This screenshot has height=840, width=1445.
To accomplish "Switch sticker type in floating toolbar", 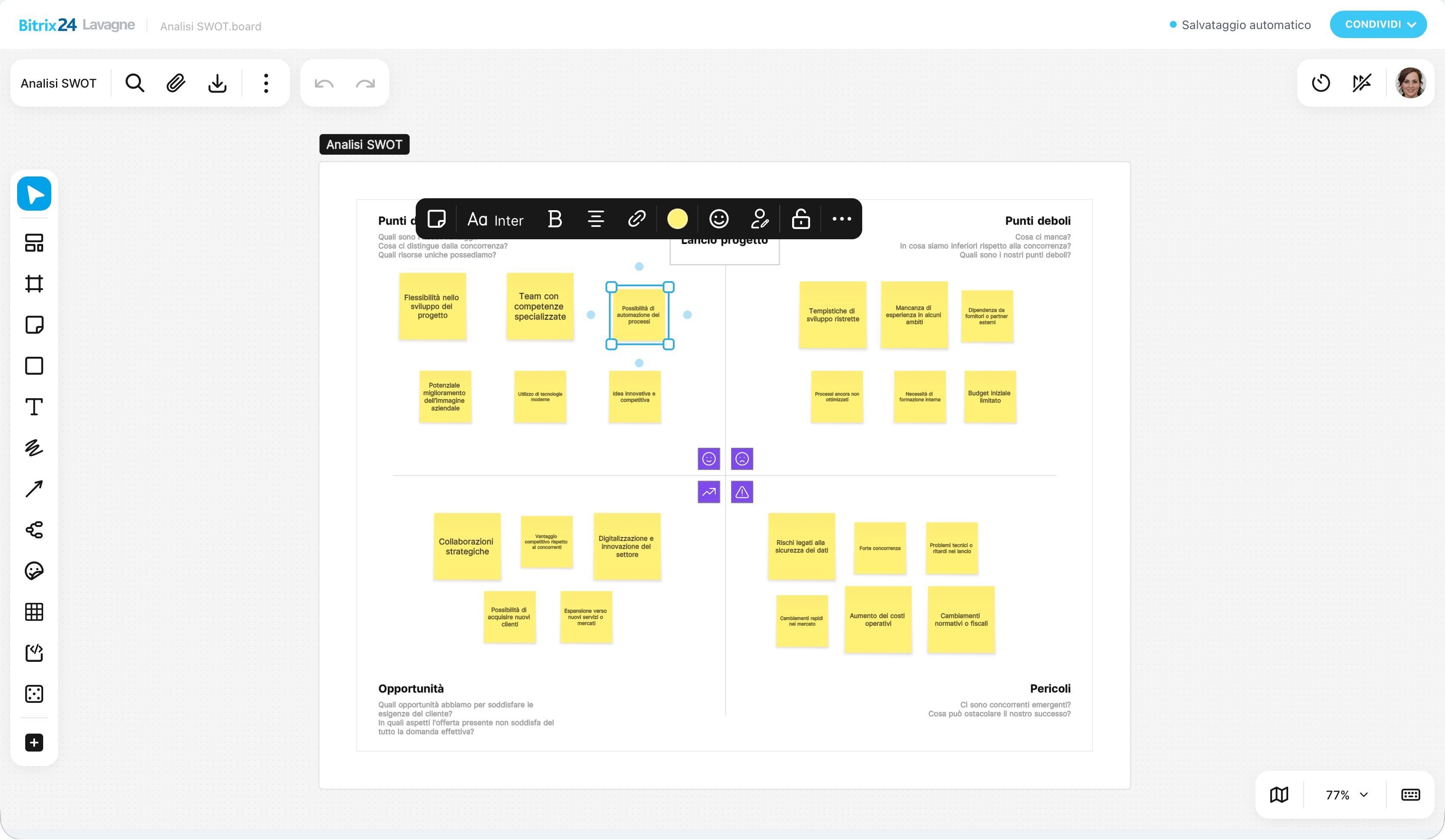I will (436, 218).
